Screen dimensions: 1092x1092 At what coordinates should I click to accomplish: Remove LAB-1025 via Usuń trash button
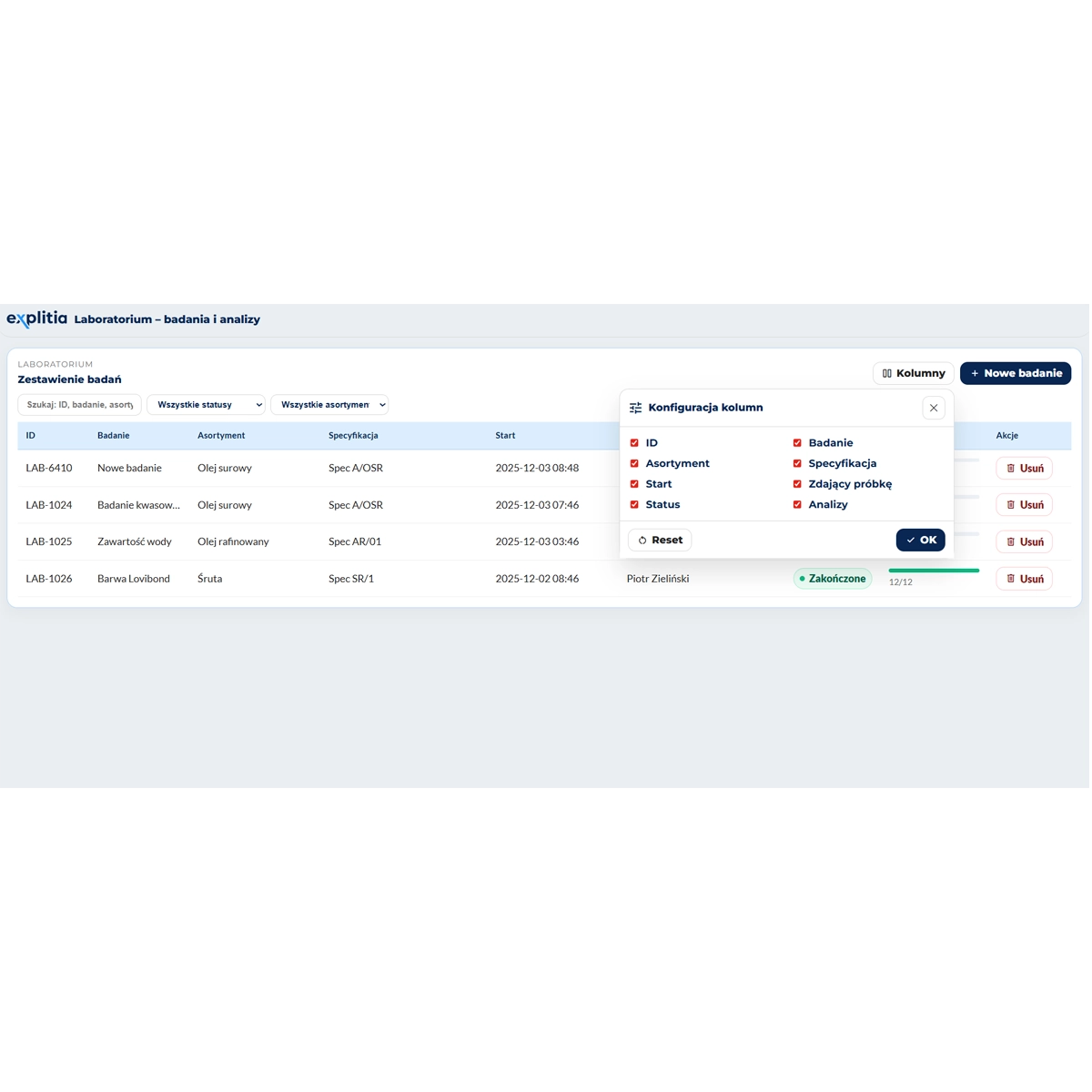coord(1024,541)
